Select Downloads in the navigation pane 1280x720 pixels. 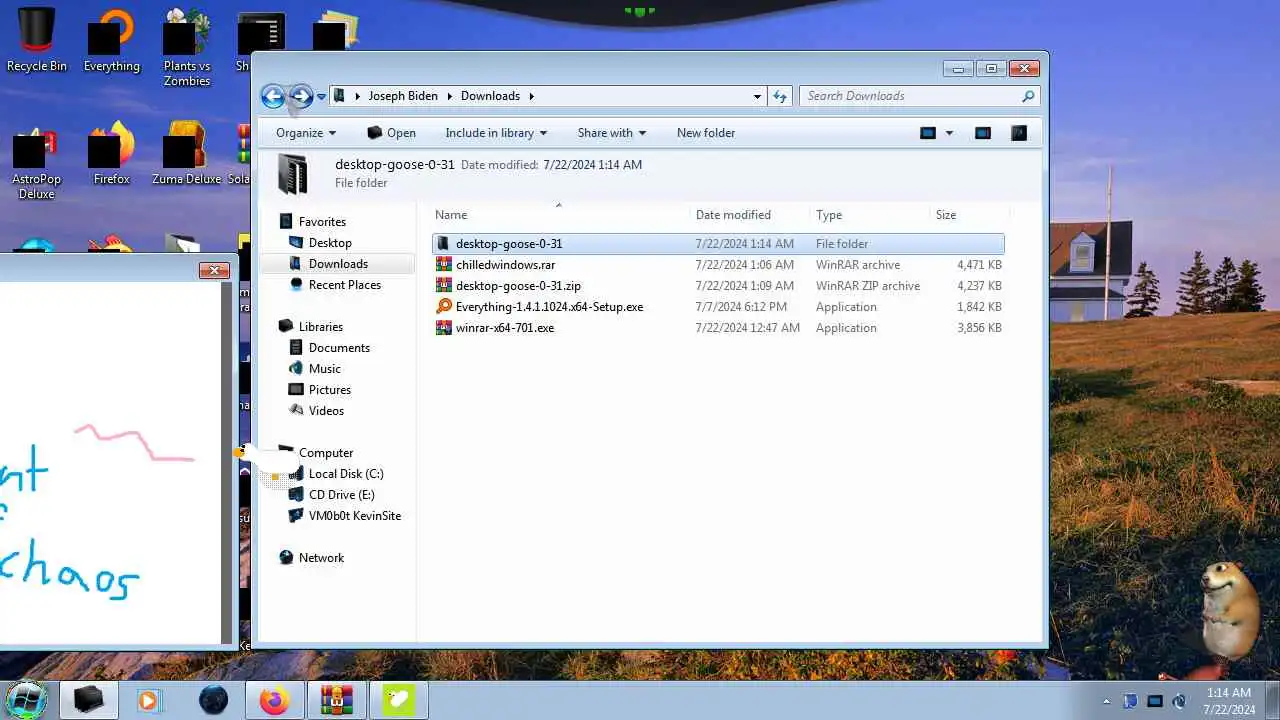click(338, 264)
